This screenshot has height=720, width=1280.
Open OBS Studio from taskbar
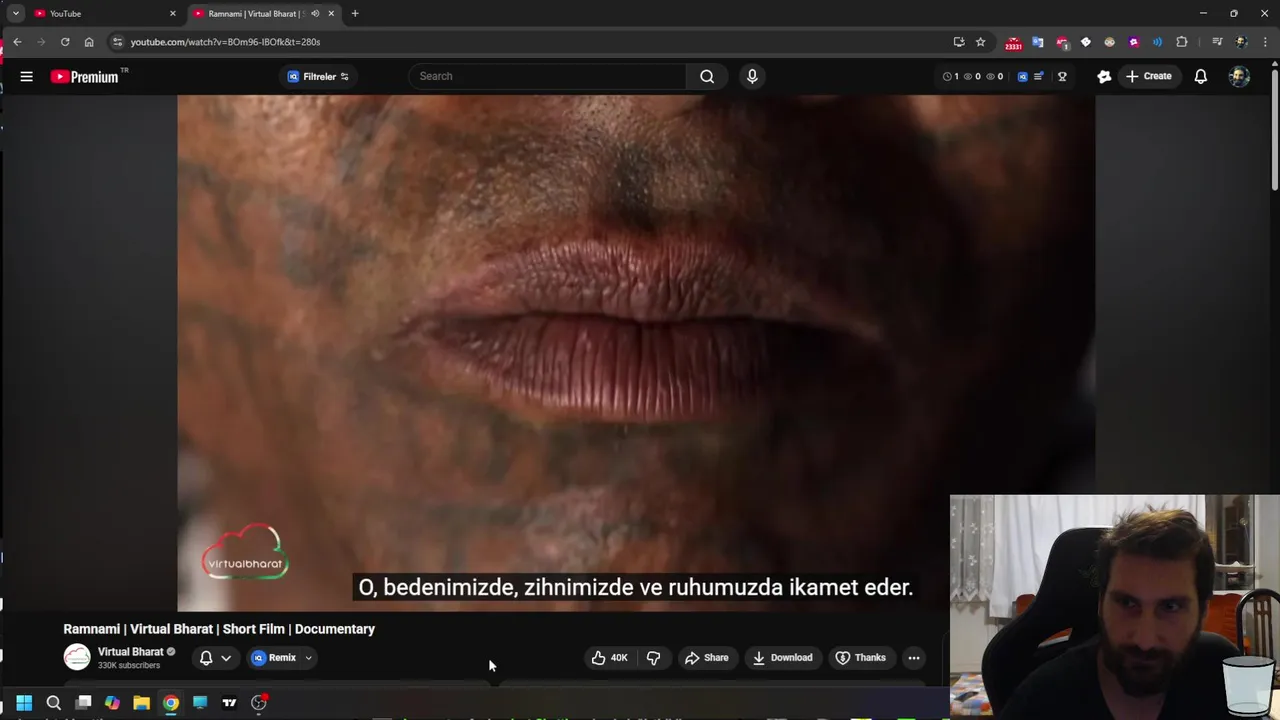(259, 703)
